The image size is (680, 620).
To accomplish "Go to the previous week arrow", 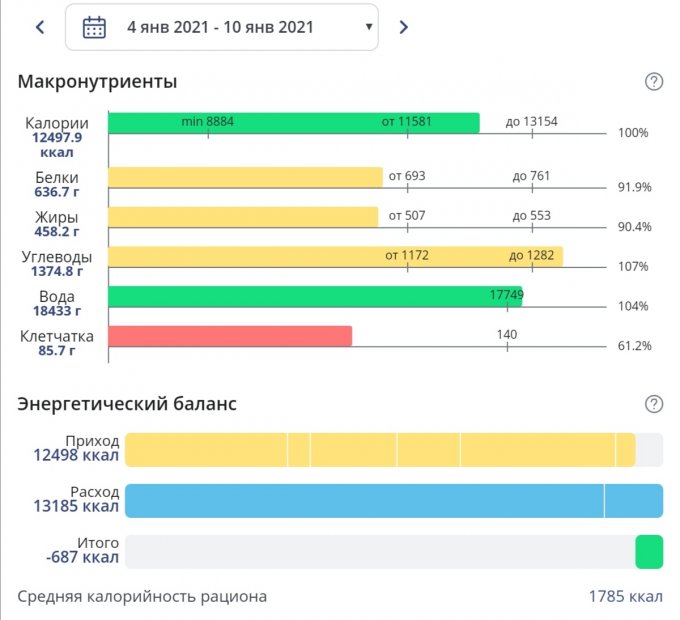I will (40, 27).
